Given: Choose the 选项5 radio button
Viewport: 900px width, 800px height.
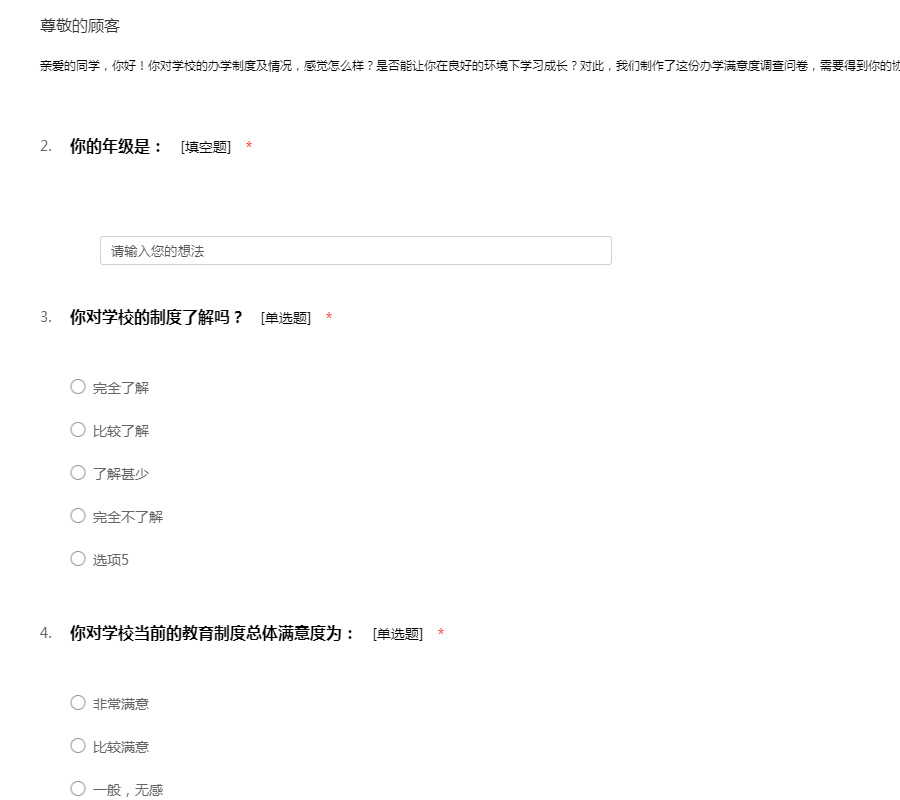Looking at the screenshot, I should pos(78,559).
